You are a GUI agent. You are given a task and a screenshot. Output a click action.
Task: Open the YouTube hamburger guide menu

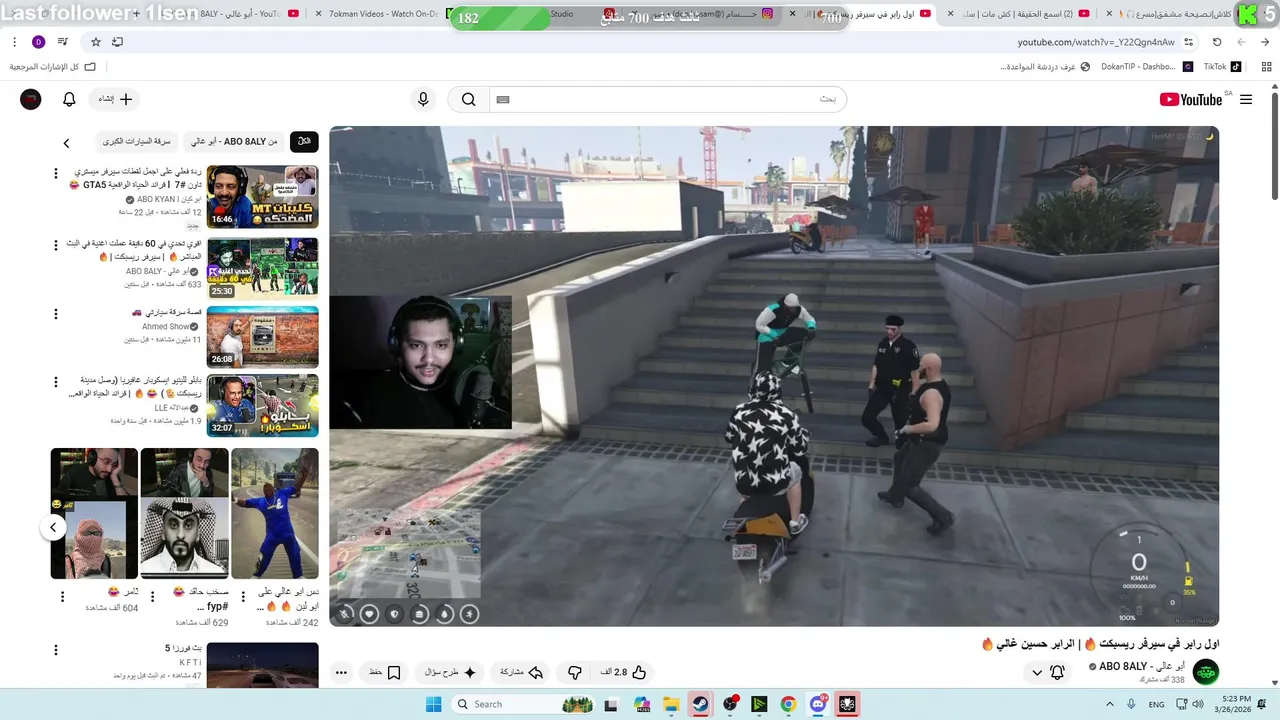click(1246, 99)
